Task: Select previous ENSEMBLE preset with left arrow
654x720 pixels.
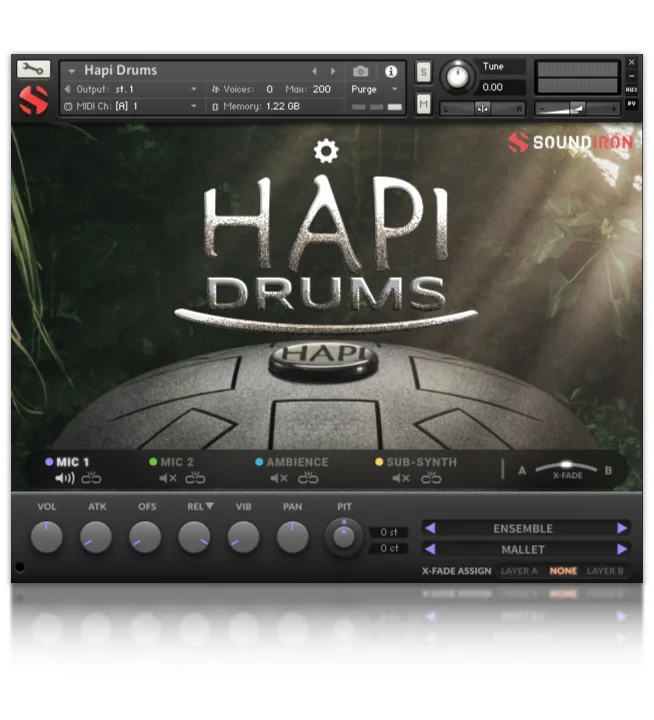Action: coord(429,528)
